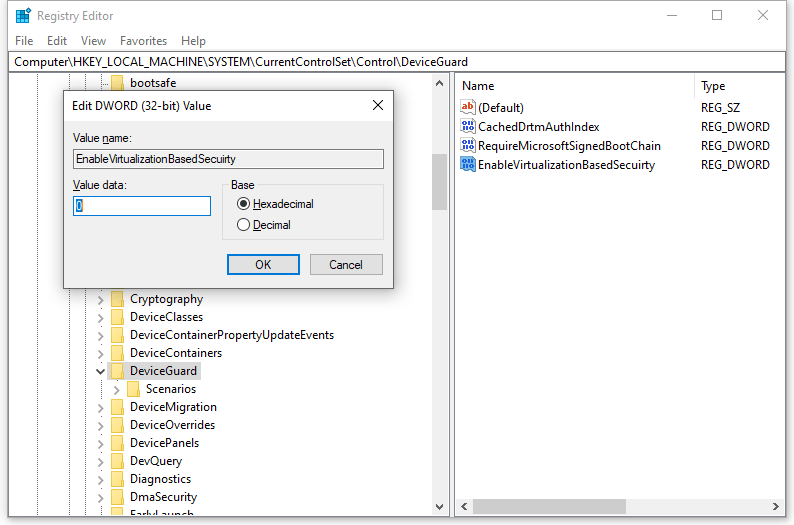
Task: Select the RequireMicrosoftSignedBootChain value name
Action: [x=569, y=146]
